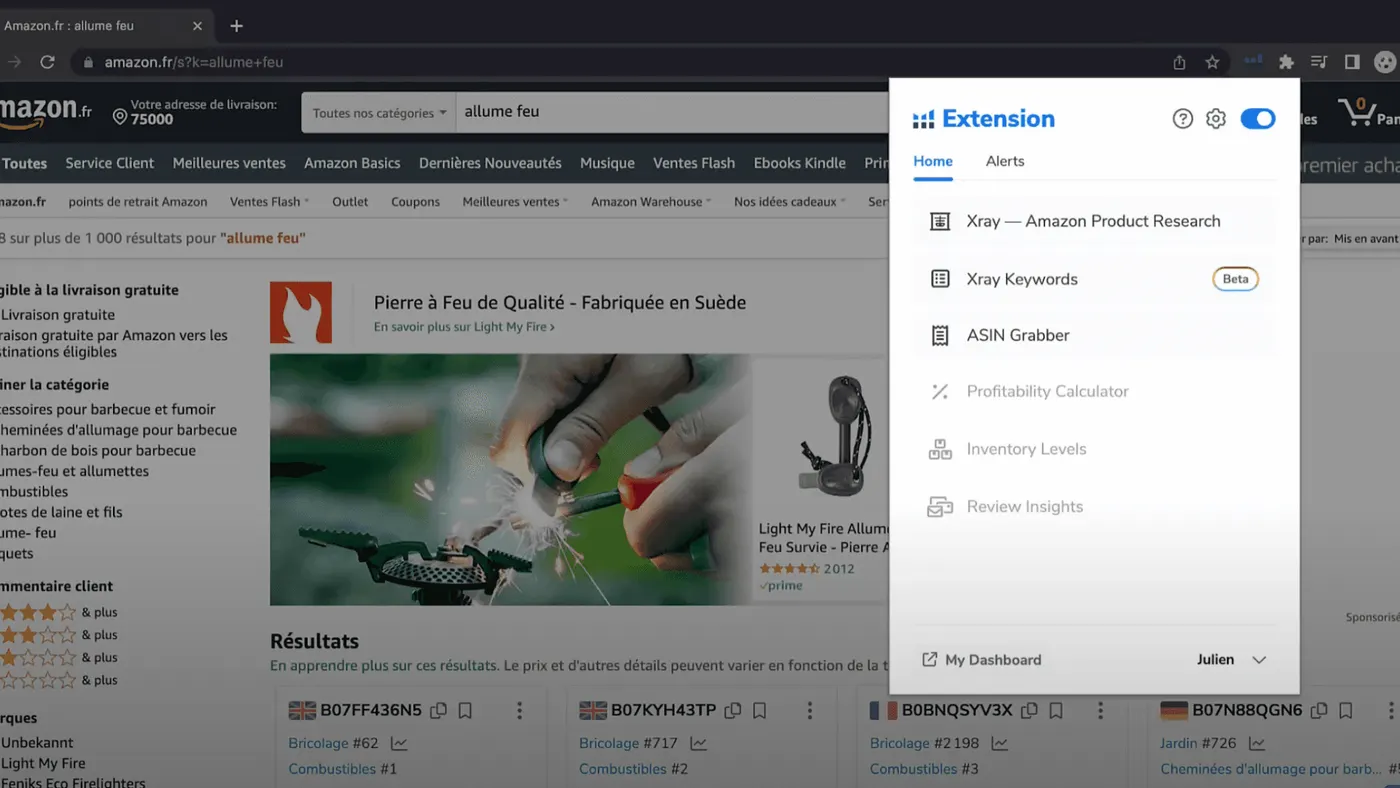Click the Xray Product Research icon

click(x=940, y=222)
